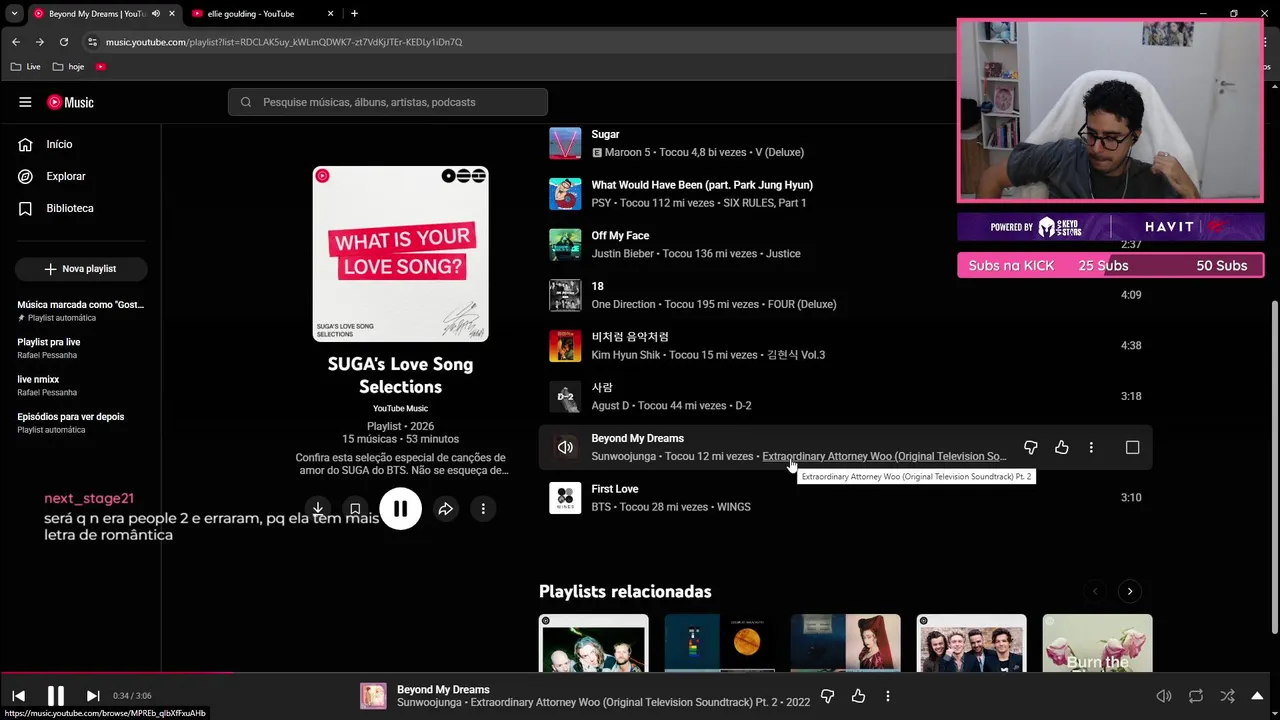The height and width of the screenshot is (720, 1280).
Task: Focus the music search field
Action: tap(388, 102)
